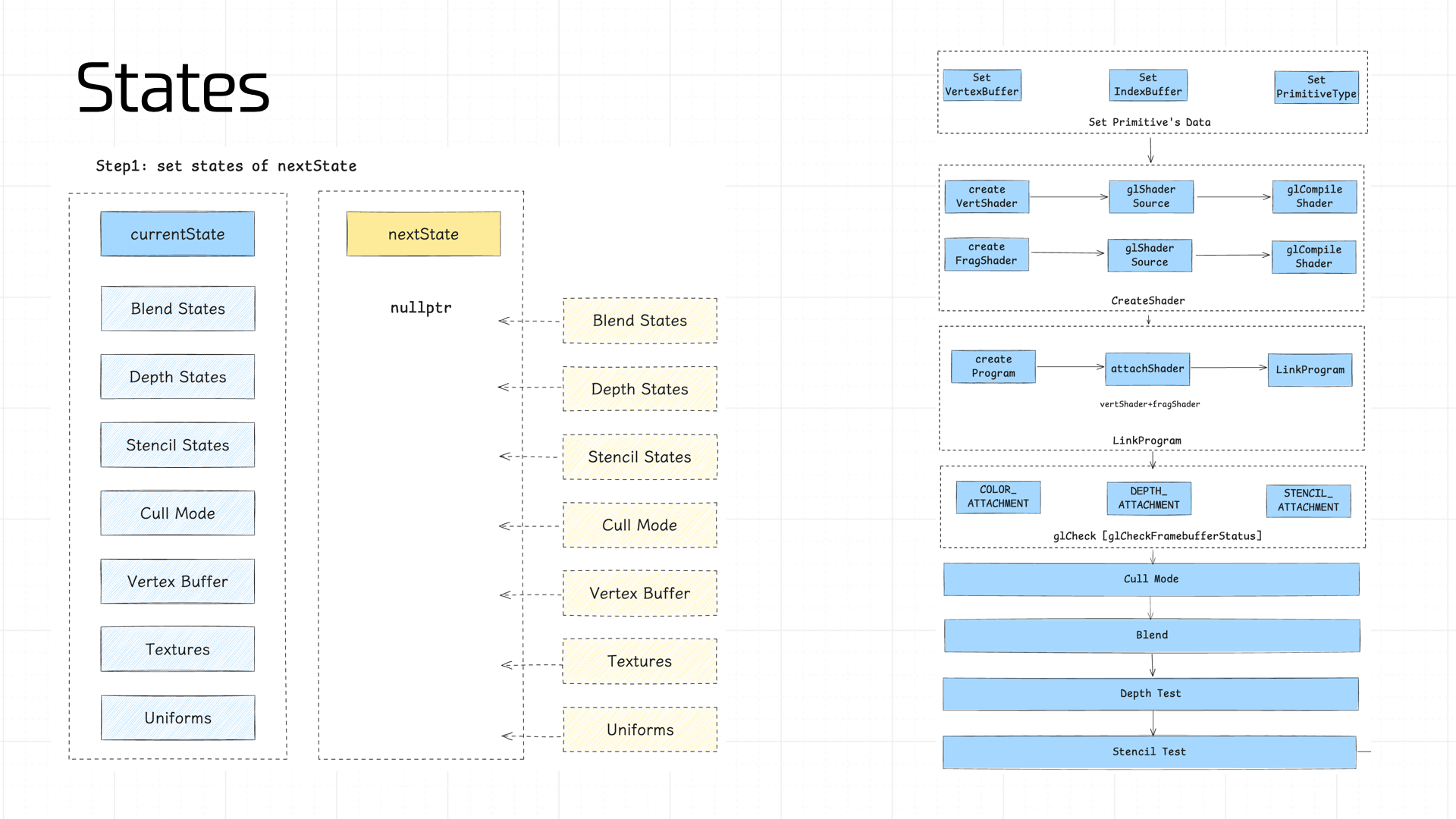Select the COLOR_ATTACHMENT node

(x=998, y=497)
